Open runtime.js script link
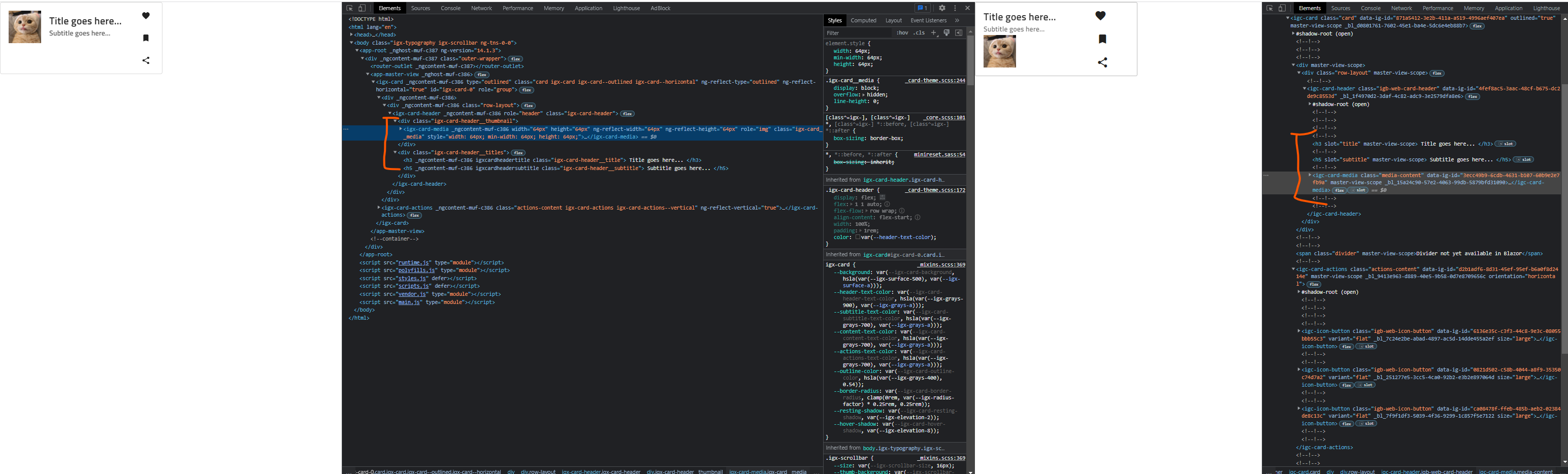The height and width of the screenshot is (474, 1568). click(413, 262)
